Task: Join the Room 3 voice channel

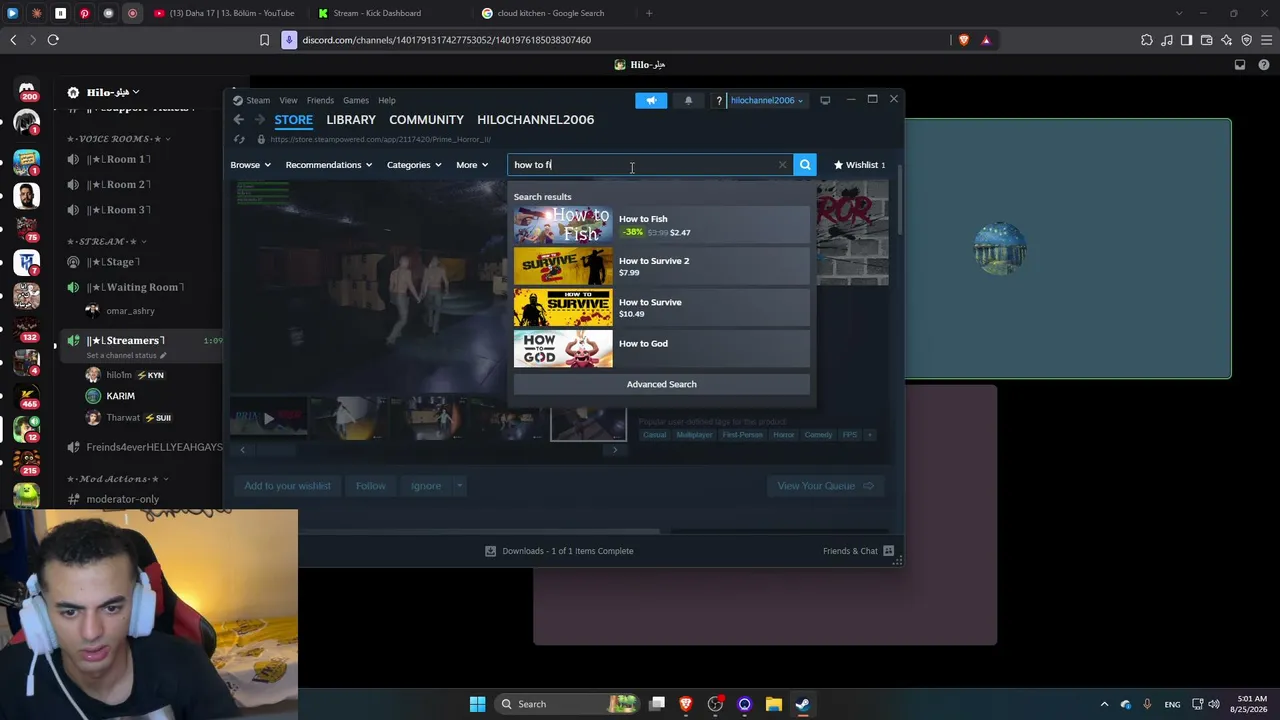Action: (117, 210)
